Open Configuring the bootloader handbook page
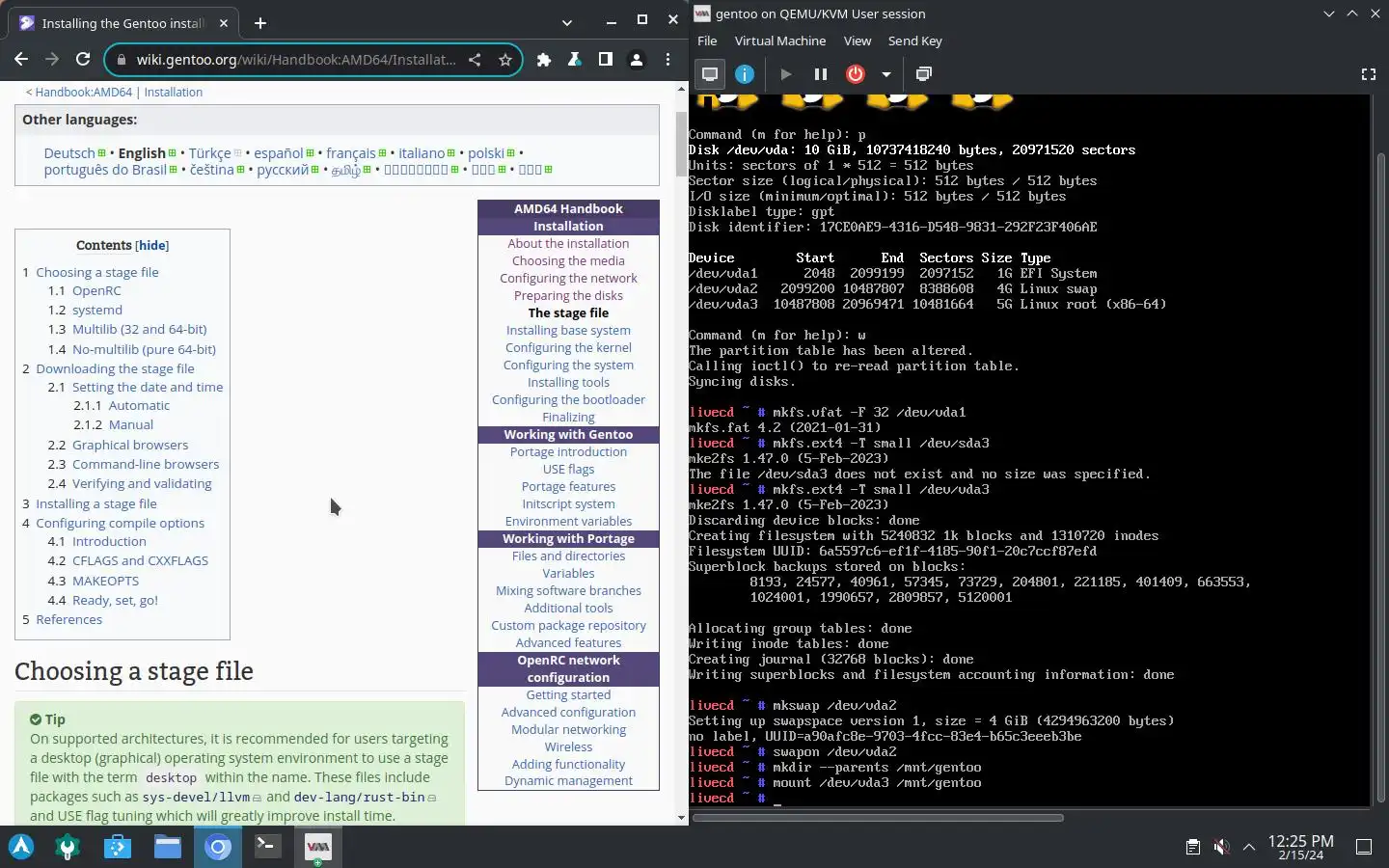The image size is (1389, 868). tap(568, 400)
